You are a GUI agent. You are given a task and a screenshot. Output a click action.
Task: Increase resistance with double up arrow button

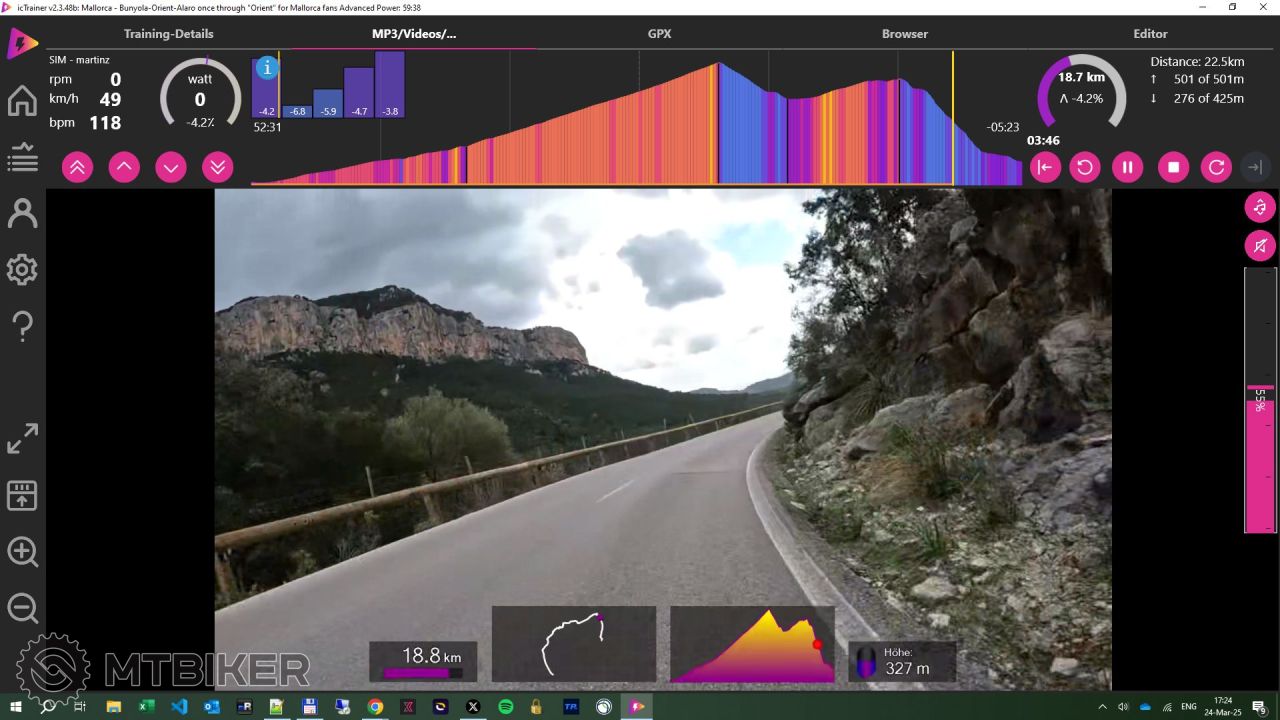pyautogui.click(x=77, y=167)
